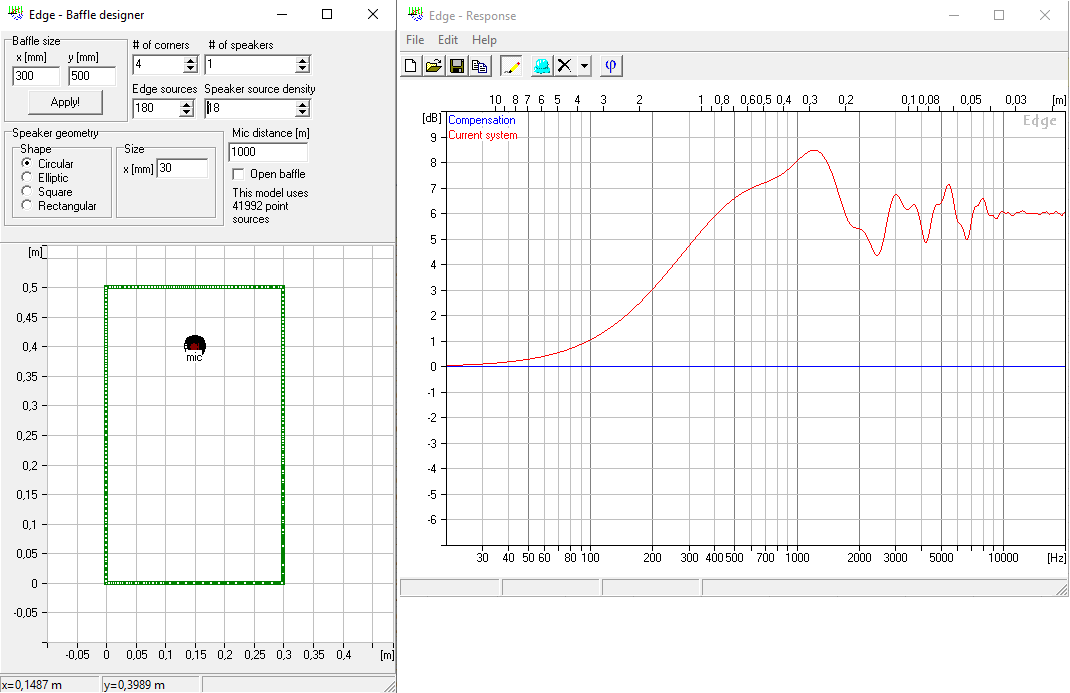Click the Edge sources field showing 180
Image resolution: width=1070 pixels, height=693 pixels.
[156, 108]
